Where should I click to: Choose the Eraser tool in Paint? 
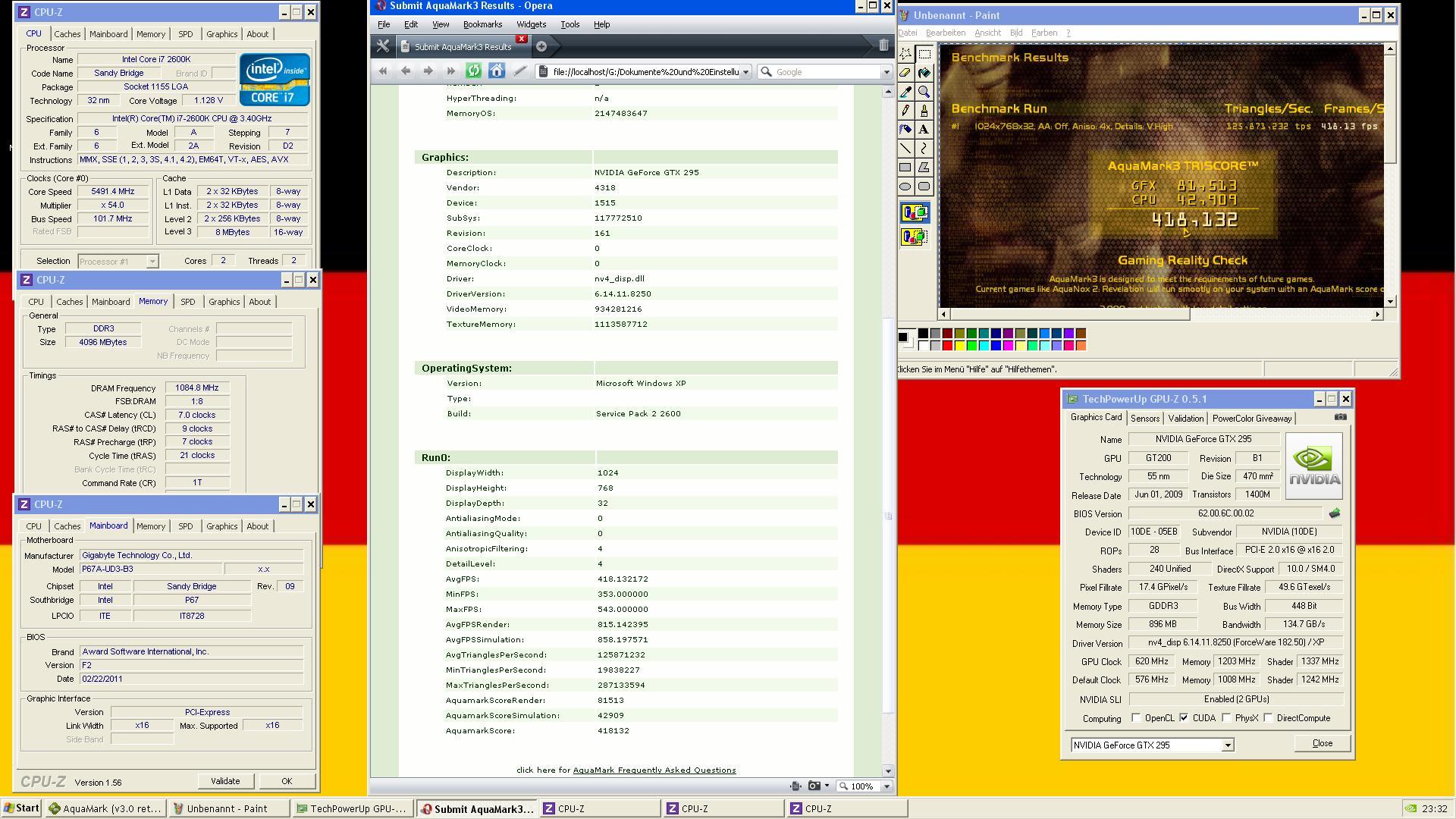click(x=905, y=73)
